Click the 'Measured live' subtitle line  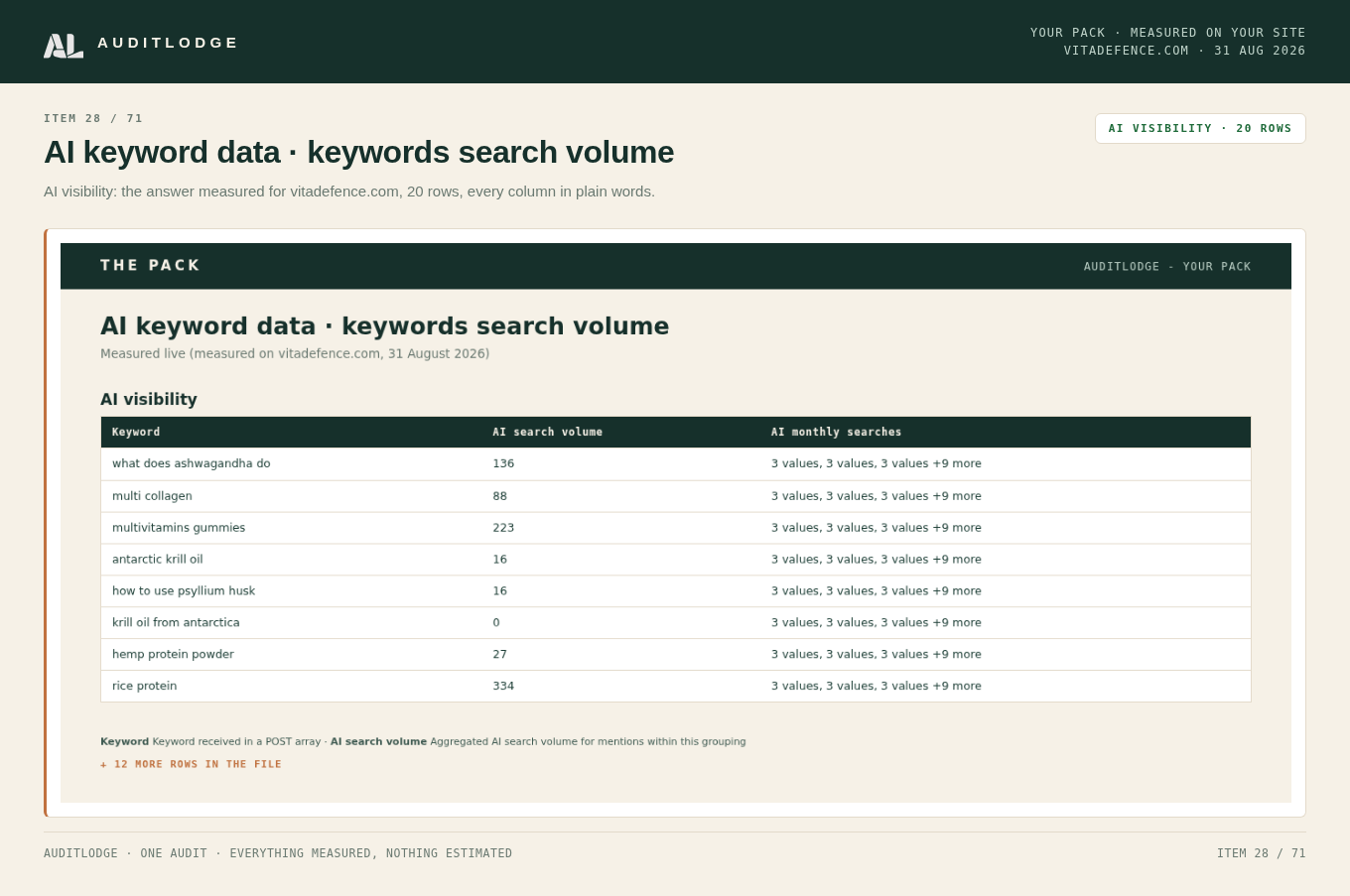pos(295,354)
